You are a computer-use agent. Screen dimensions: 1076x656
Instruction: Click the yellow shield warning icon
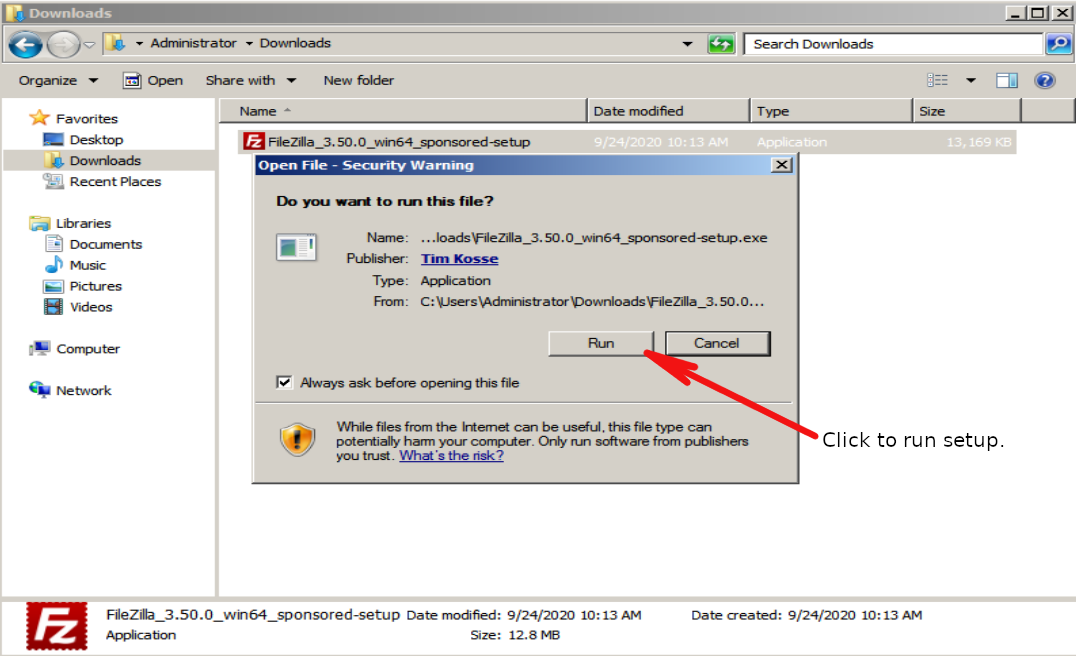296,438
